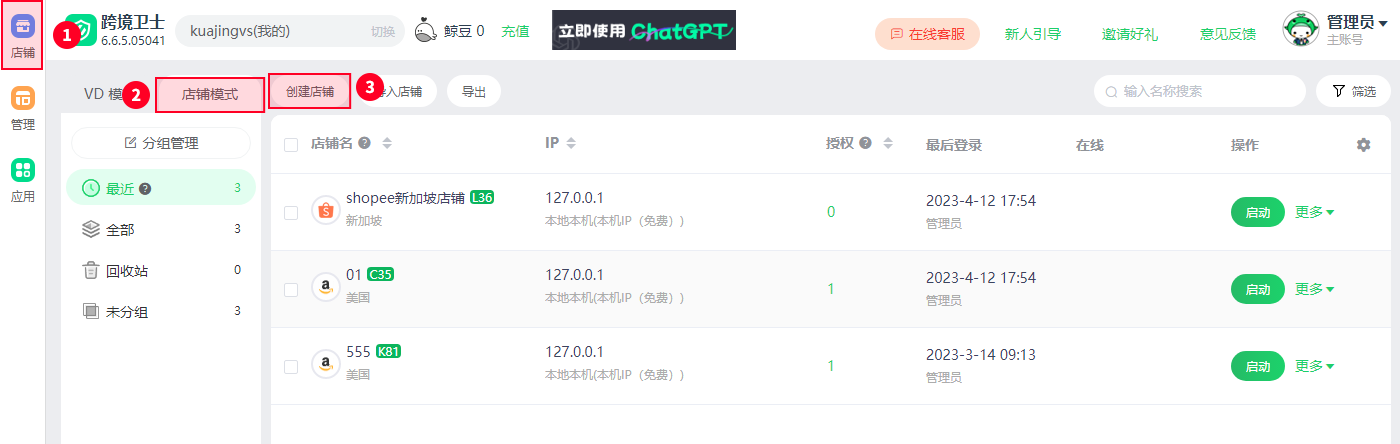
Task: Click the 输入名称搜索 search field
Action: pos(1200,91)
